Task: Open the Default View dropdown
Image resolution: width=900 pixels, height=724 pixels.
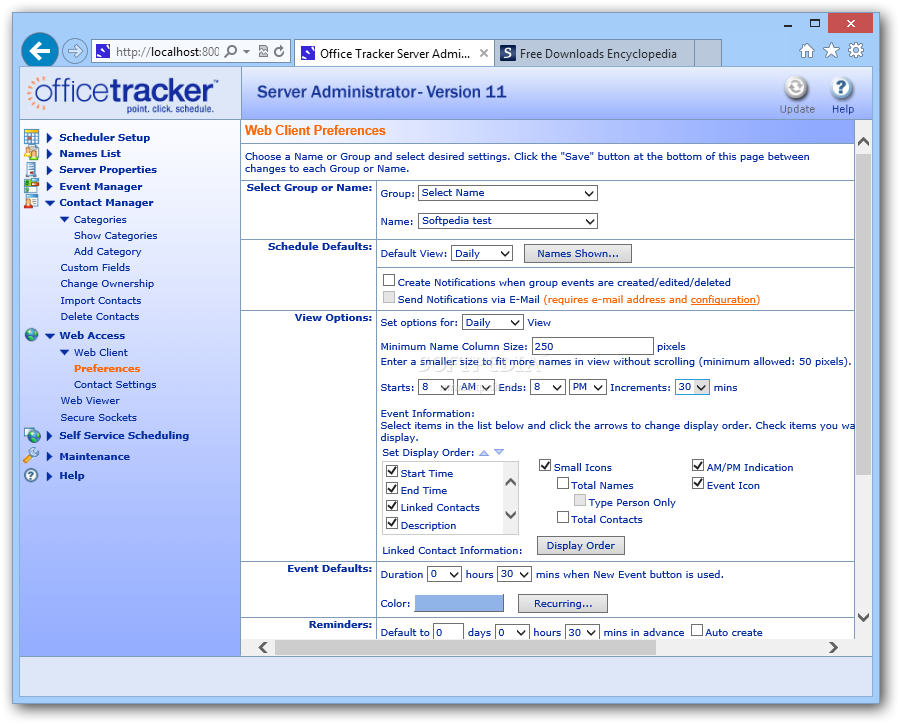Action: tap(482, 253)
